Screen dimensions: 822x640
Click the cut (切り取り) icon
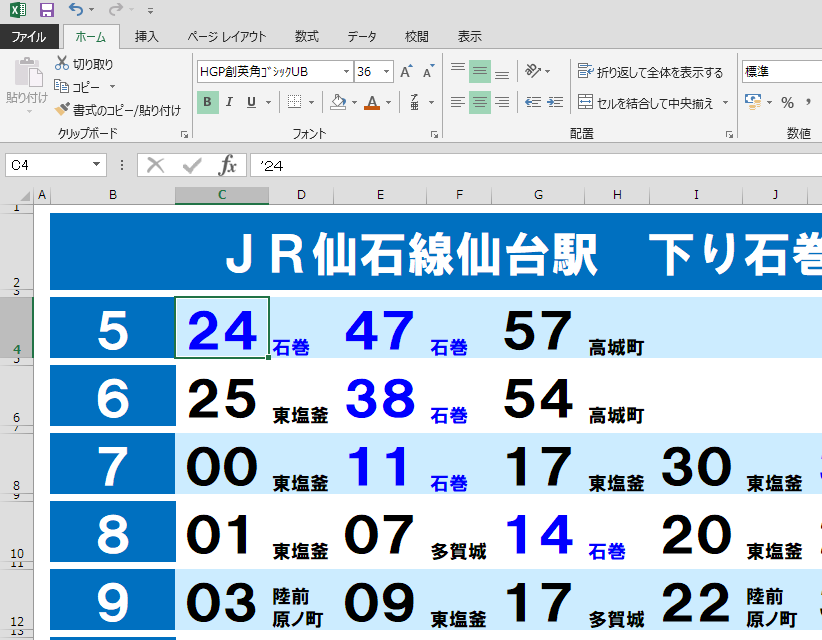tap(64, 61)
